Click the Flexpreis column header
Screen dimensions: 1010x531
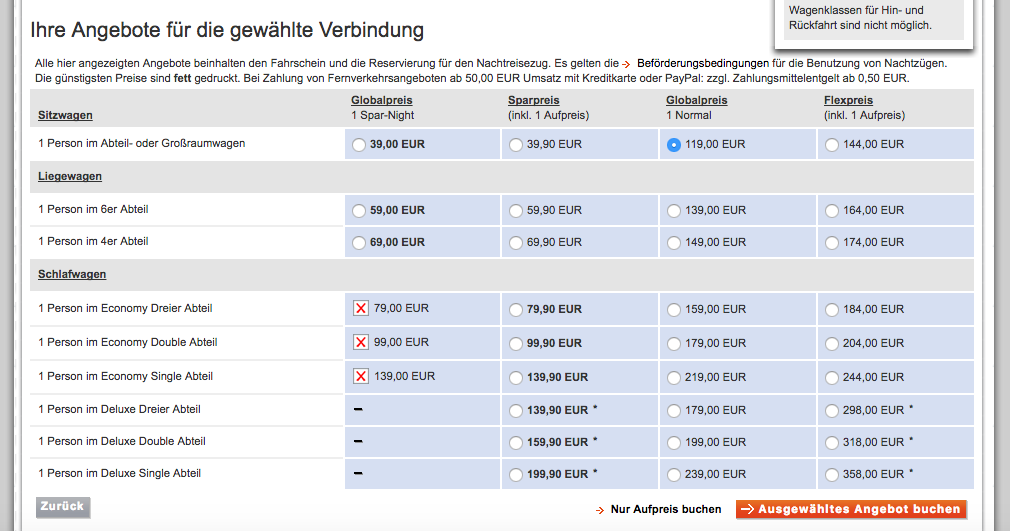848,101
